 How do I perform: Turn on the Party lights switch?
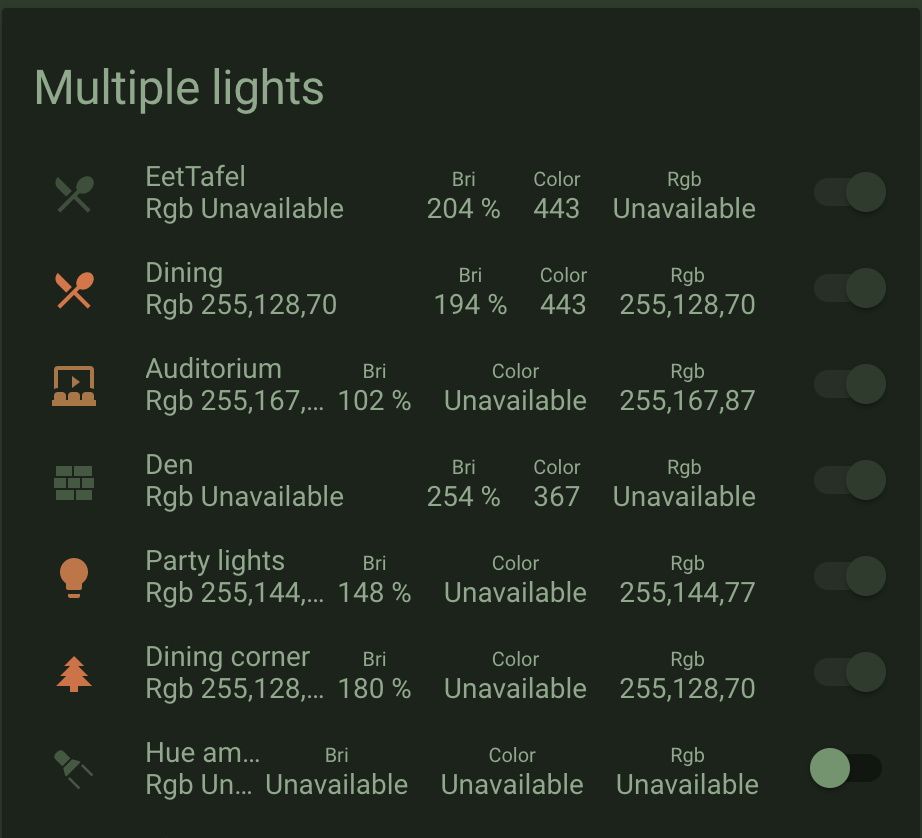pyautogui.click(x=848, y=576)
